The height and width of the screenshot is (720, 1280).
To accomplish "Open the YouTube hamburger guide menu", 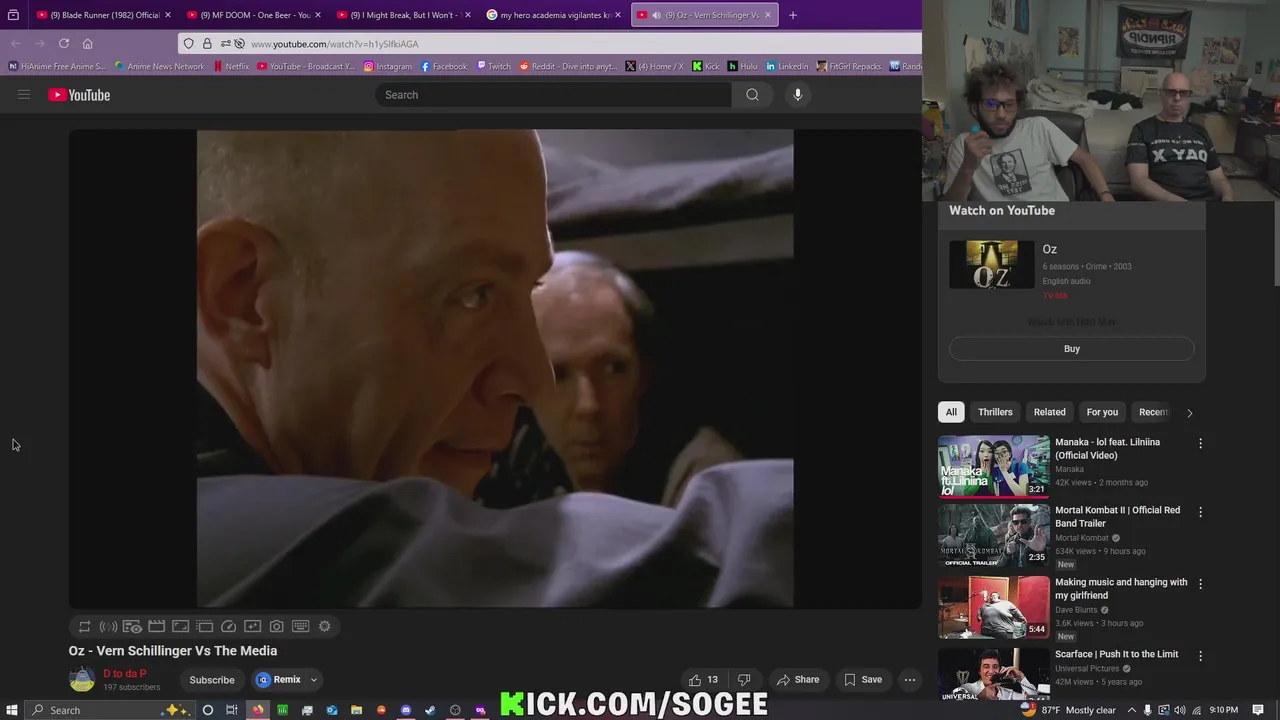I will click(24, 95).
